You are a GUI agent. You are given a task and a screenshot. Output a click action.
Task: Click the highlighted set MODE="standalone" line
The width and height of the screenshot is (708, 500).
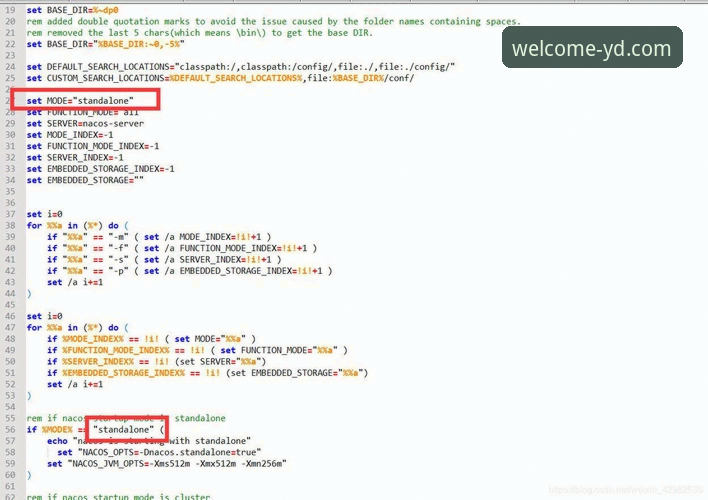[80, 100]
